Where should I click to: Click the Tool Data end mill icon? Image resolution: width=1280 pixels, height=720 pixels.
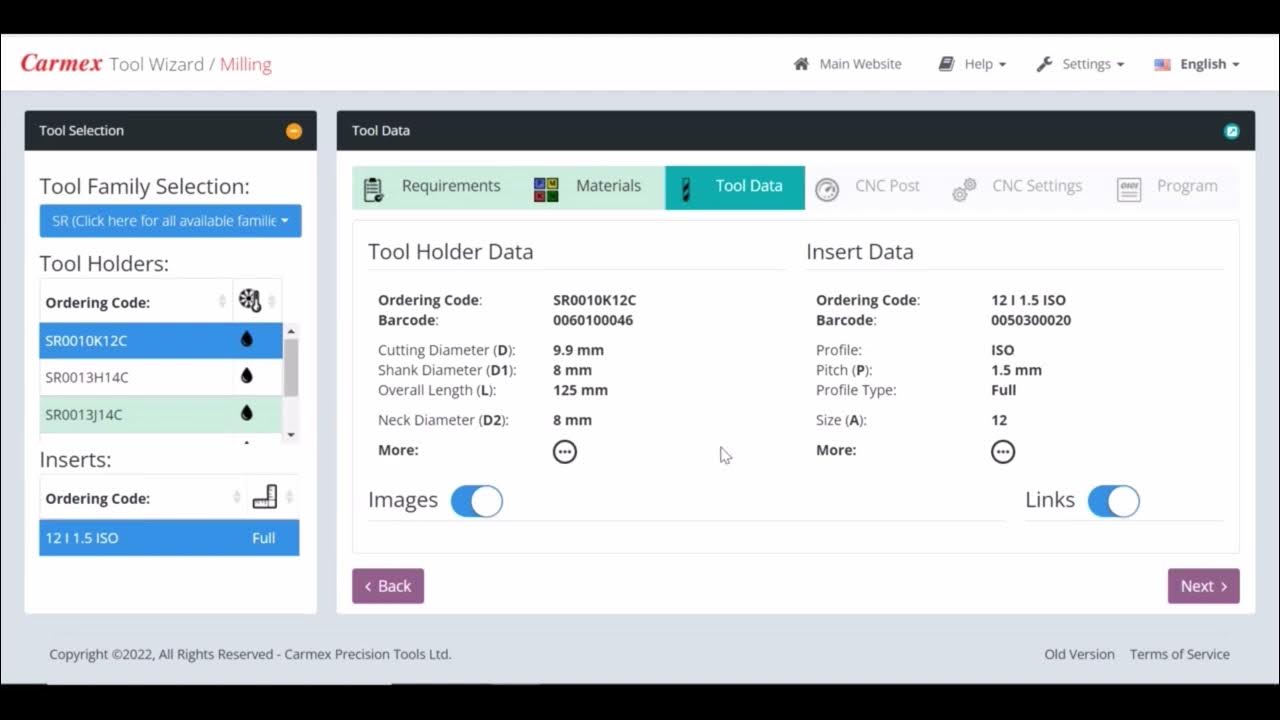click(x=686, y=189)
